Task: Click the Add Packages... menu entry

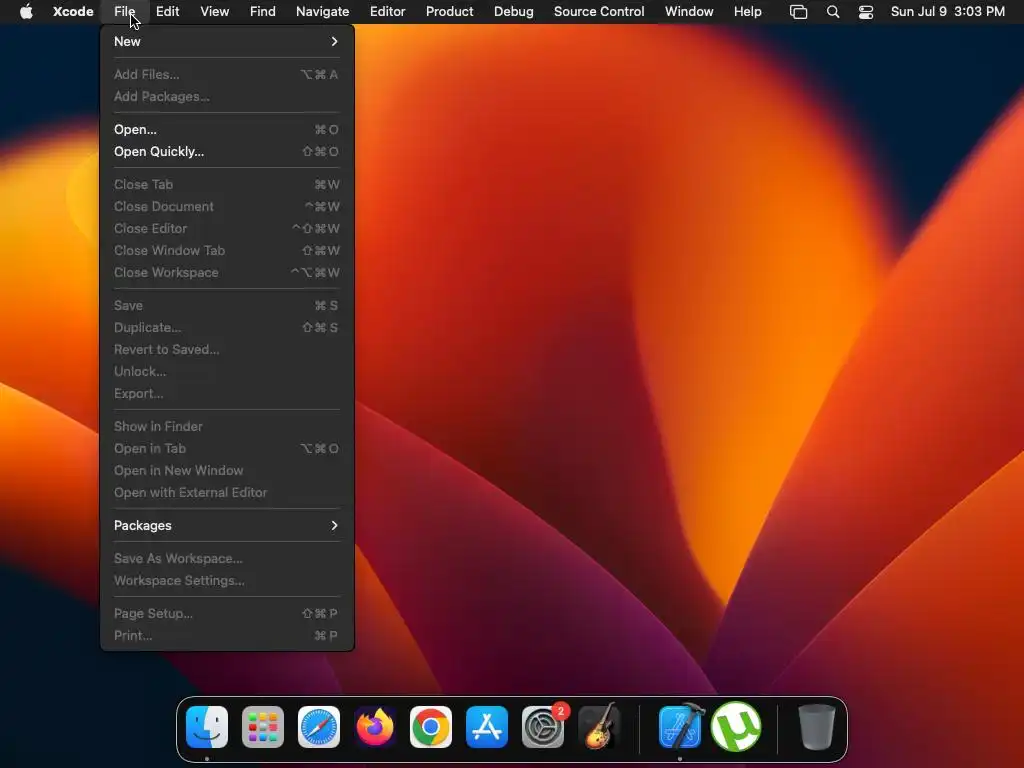Action: click(x=227, y=97)
